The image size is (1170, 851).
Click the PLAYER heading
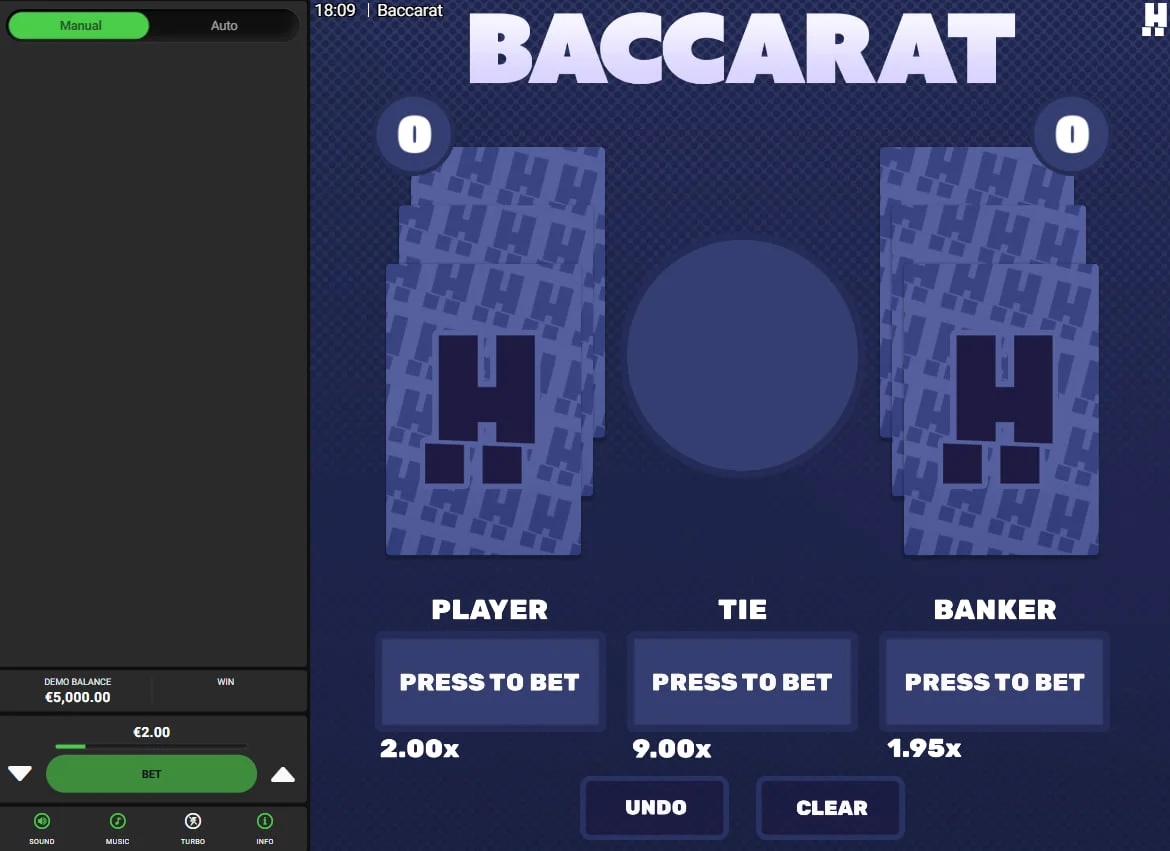489,610
